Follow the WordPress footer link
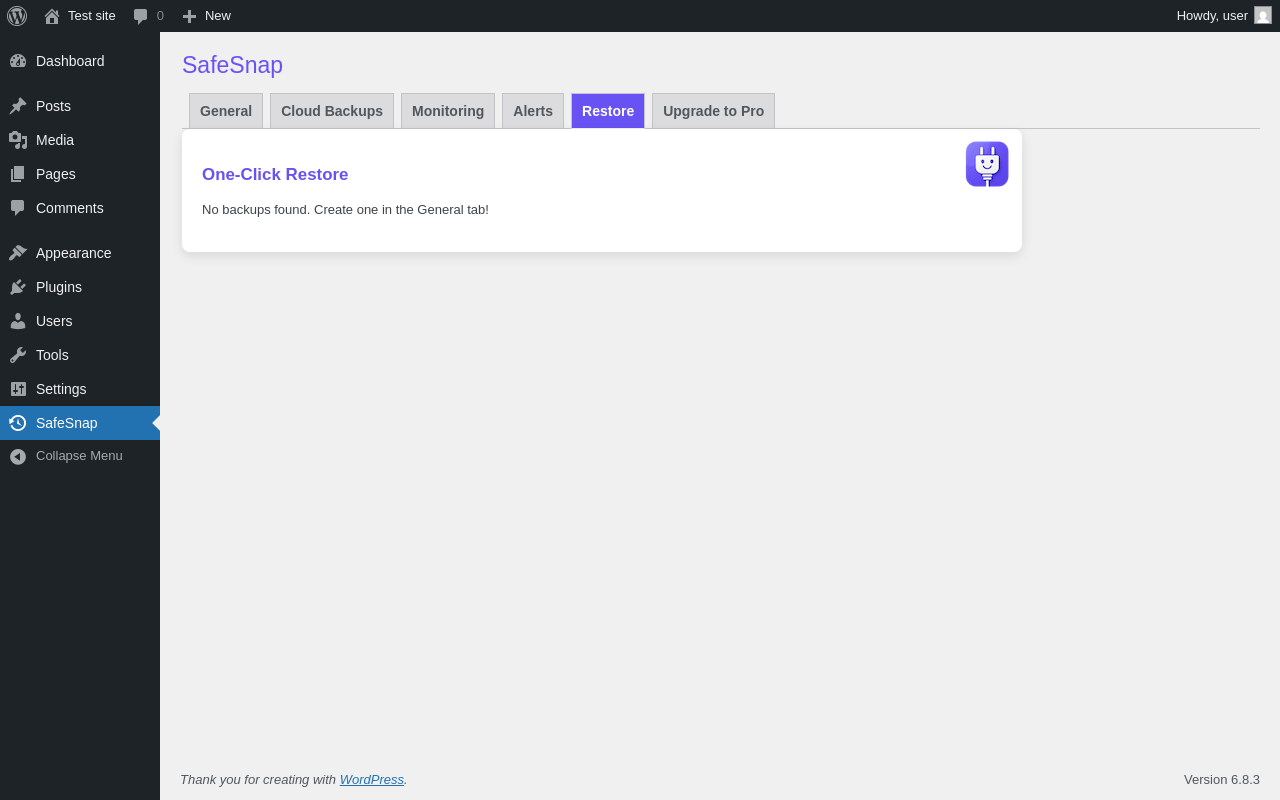 coord(372,780)
